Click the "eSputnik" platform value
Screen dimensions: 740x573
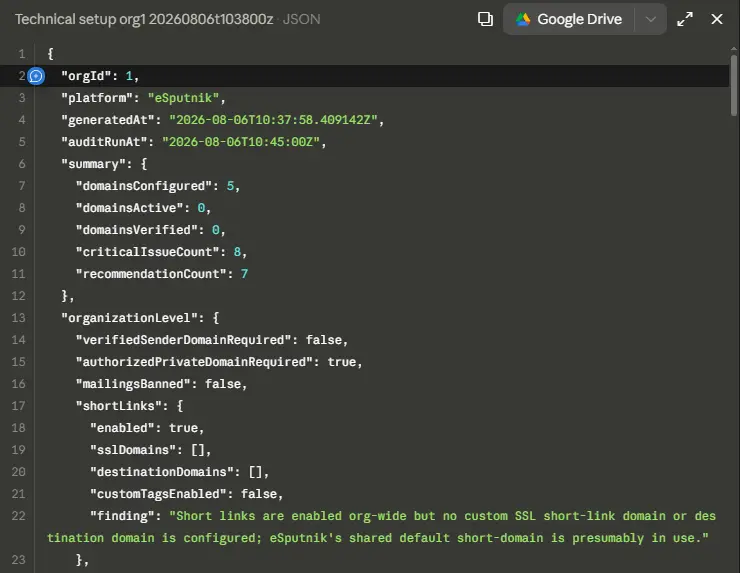click(x=184, y=98)
